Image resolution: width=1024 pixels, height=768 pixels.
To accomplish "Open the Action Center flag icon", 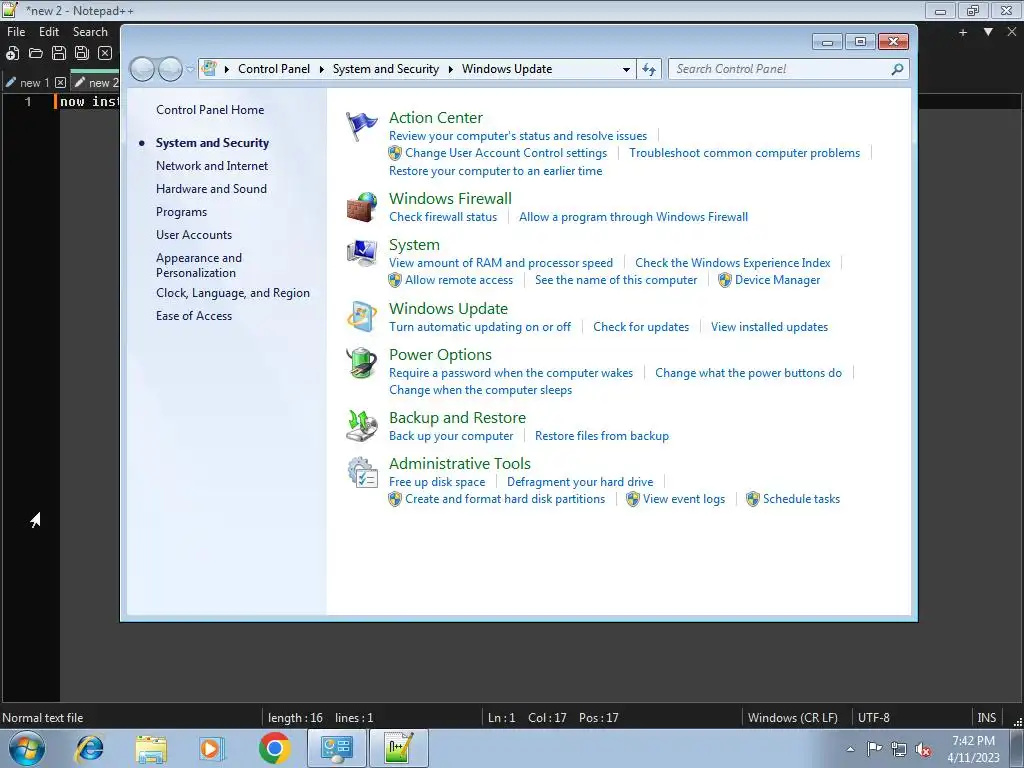I will pos(361,127).
